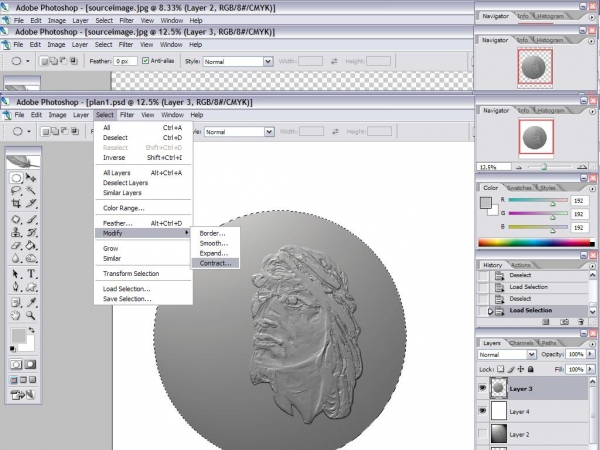Switch to Quick Mask mode
Viewport: 600px width, 450px height.
[x=31, y=364]
